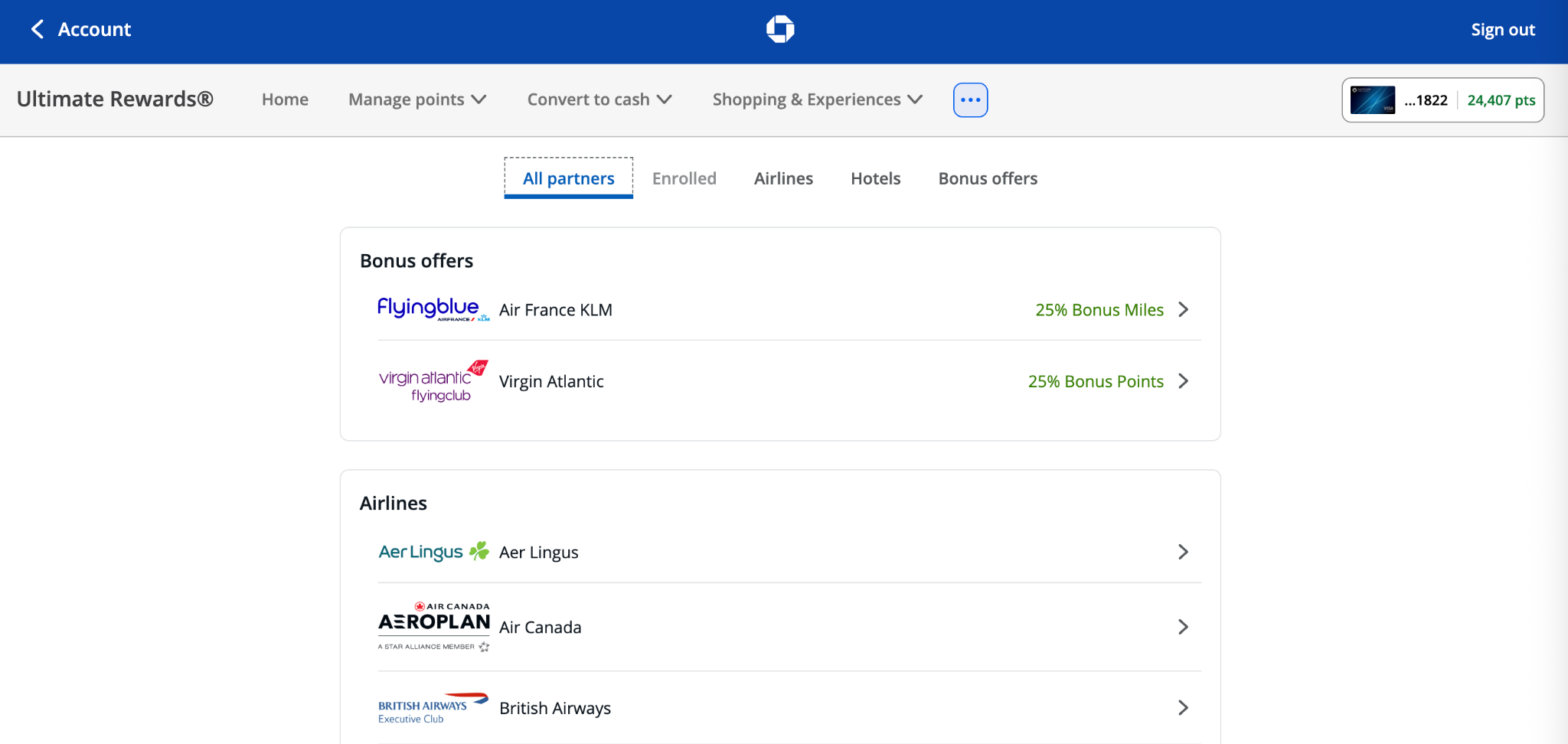Click Sign out
Screen dimensions: 1568x744
point(1502,30)
